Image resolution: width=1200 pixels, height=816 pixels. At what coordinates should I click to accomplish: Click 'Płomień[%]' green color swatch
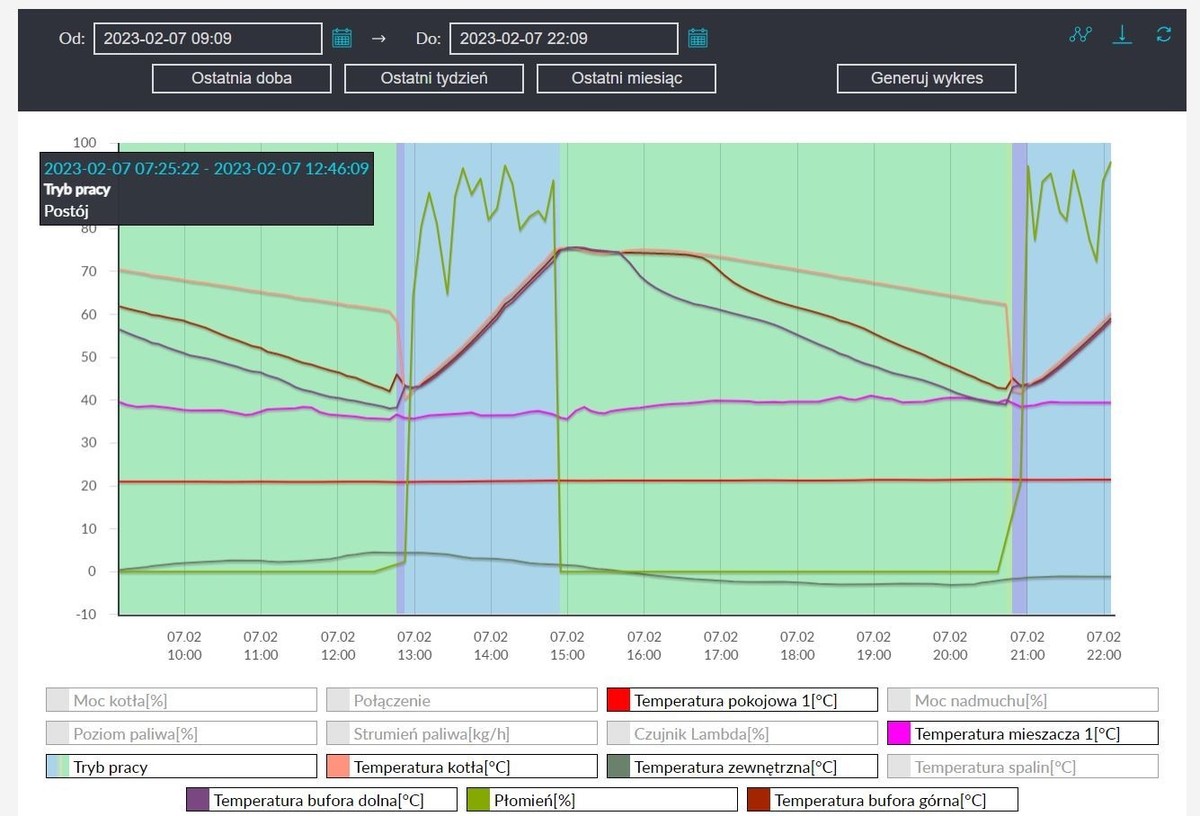tap(478, 800)
